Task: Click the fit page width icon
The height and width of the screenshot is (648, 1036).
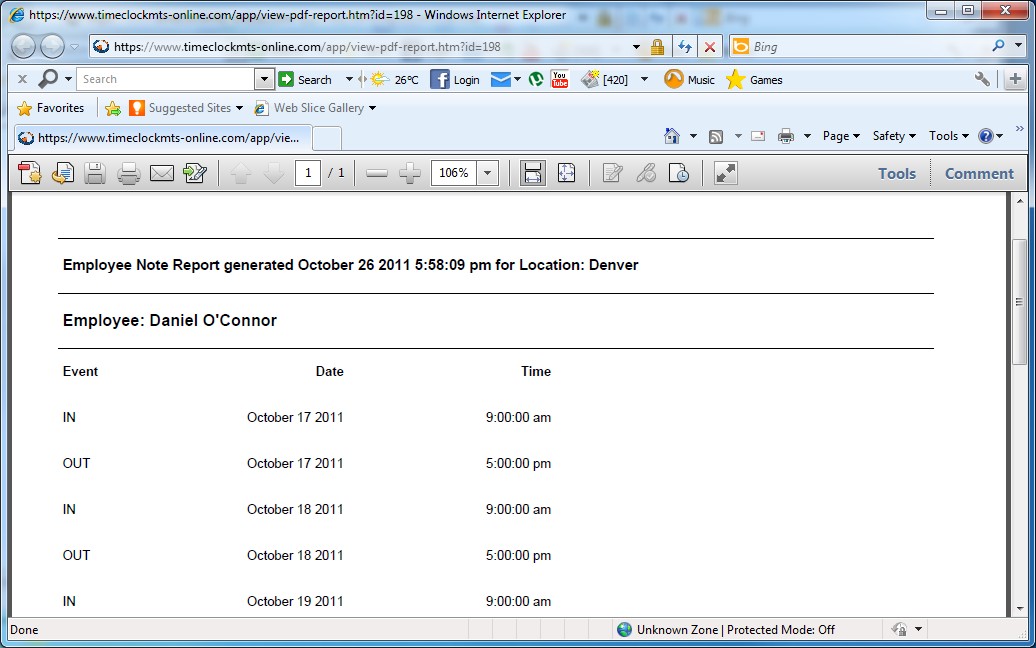Action: (x=533, y=174)
